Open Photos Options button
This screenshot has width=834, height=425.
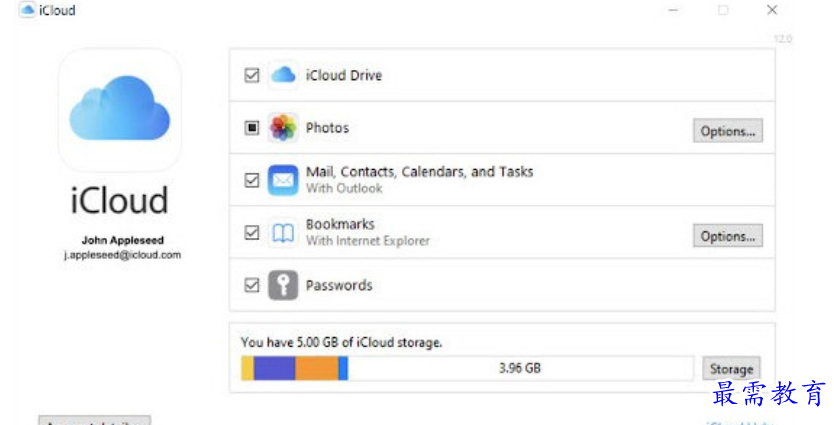[728, 131]
